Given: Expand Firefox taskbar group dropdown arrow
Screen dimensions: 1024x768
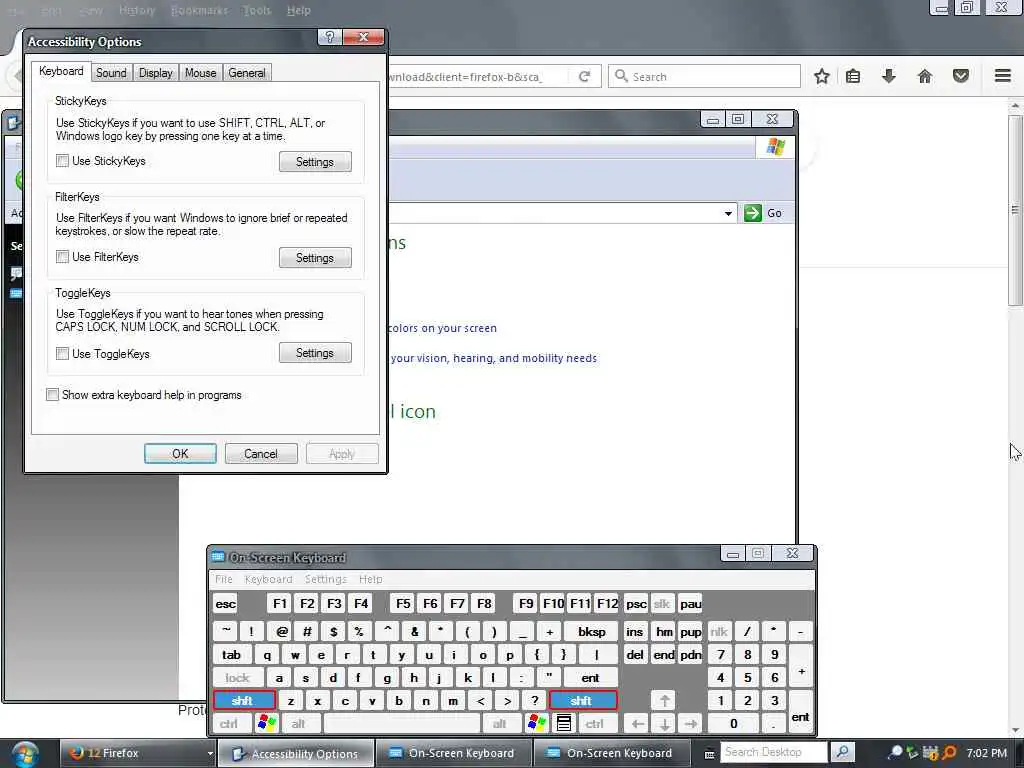Looking at the screenshot, I should tap(210, 753).
